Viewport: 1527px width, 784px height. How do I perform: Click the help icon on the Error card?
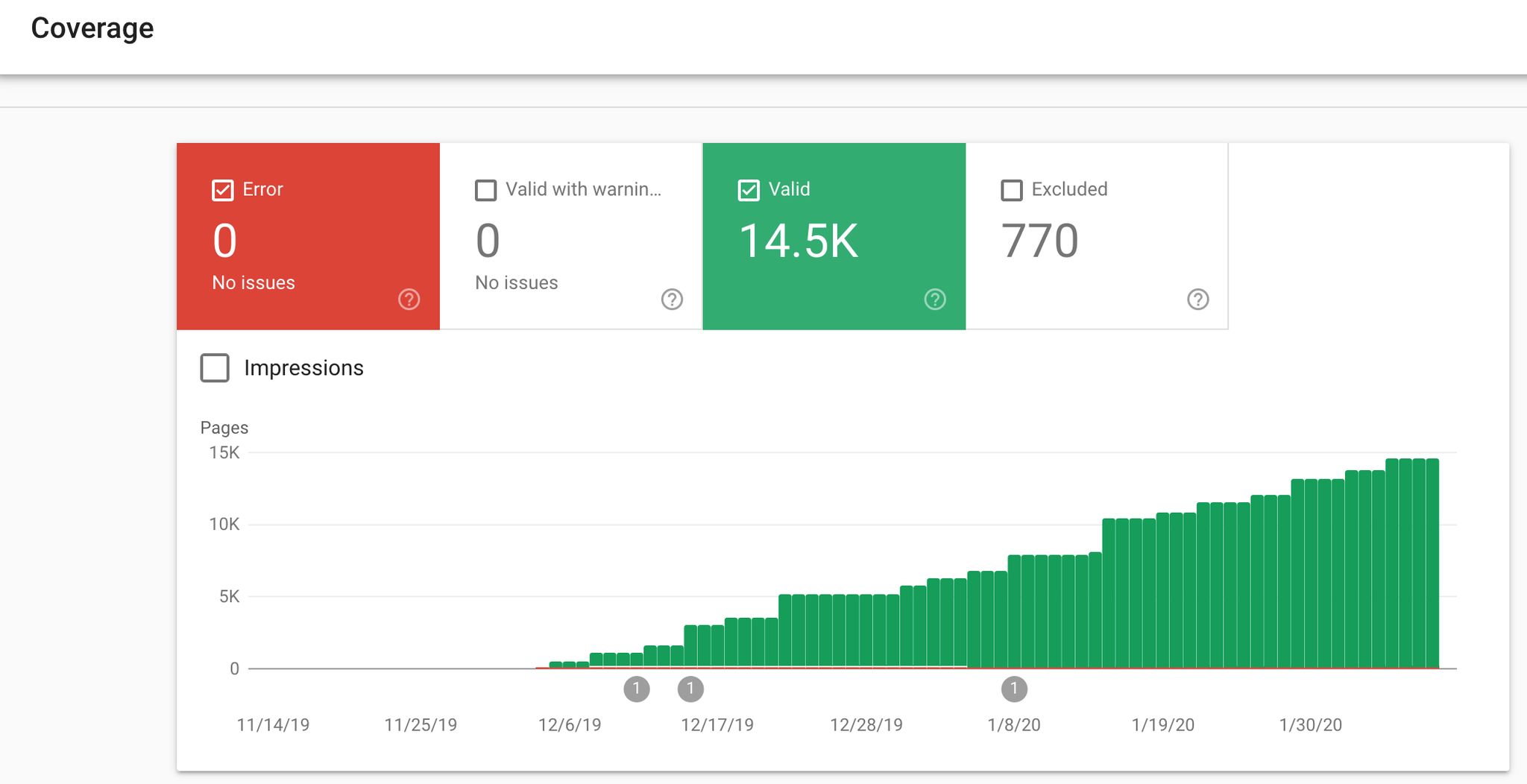[407, 300]
